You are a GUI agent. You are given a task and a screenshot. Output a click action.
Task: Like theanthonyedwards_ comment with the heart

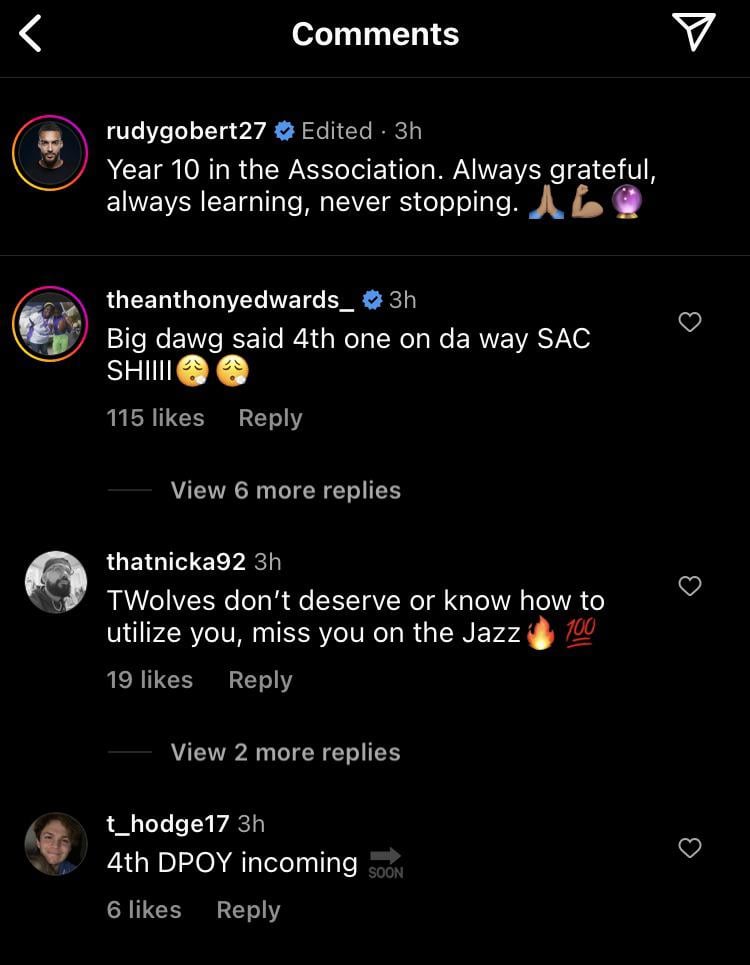coord(690,322)
